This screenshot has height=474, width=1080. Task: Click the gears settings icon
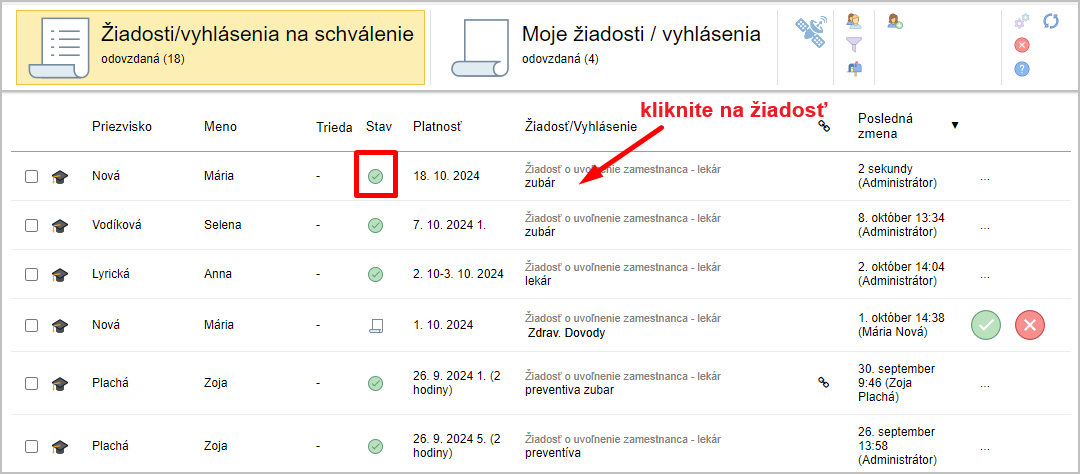(x=1021, y=20)
